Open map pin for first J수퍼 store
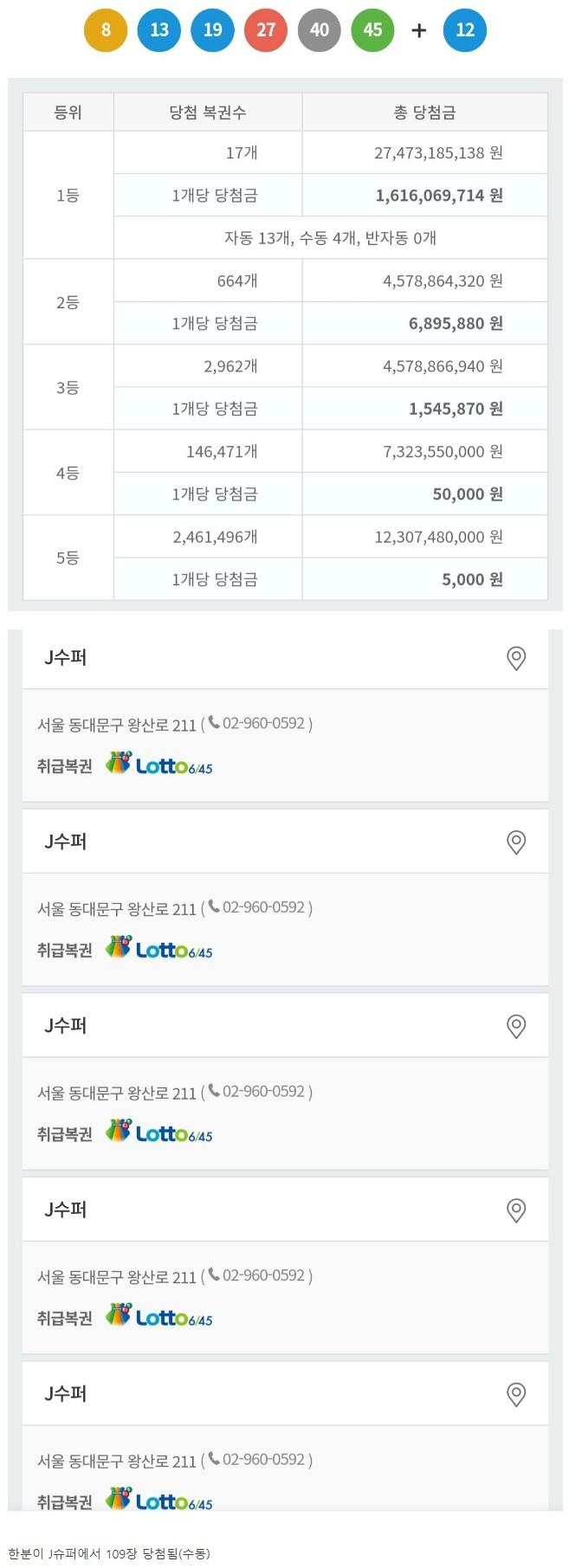569x1568 pixels. tap(516, 659)
